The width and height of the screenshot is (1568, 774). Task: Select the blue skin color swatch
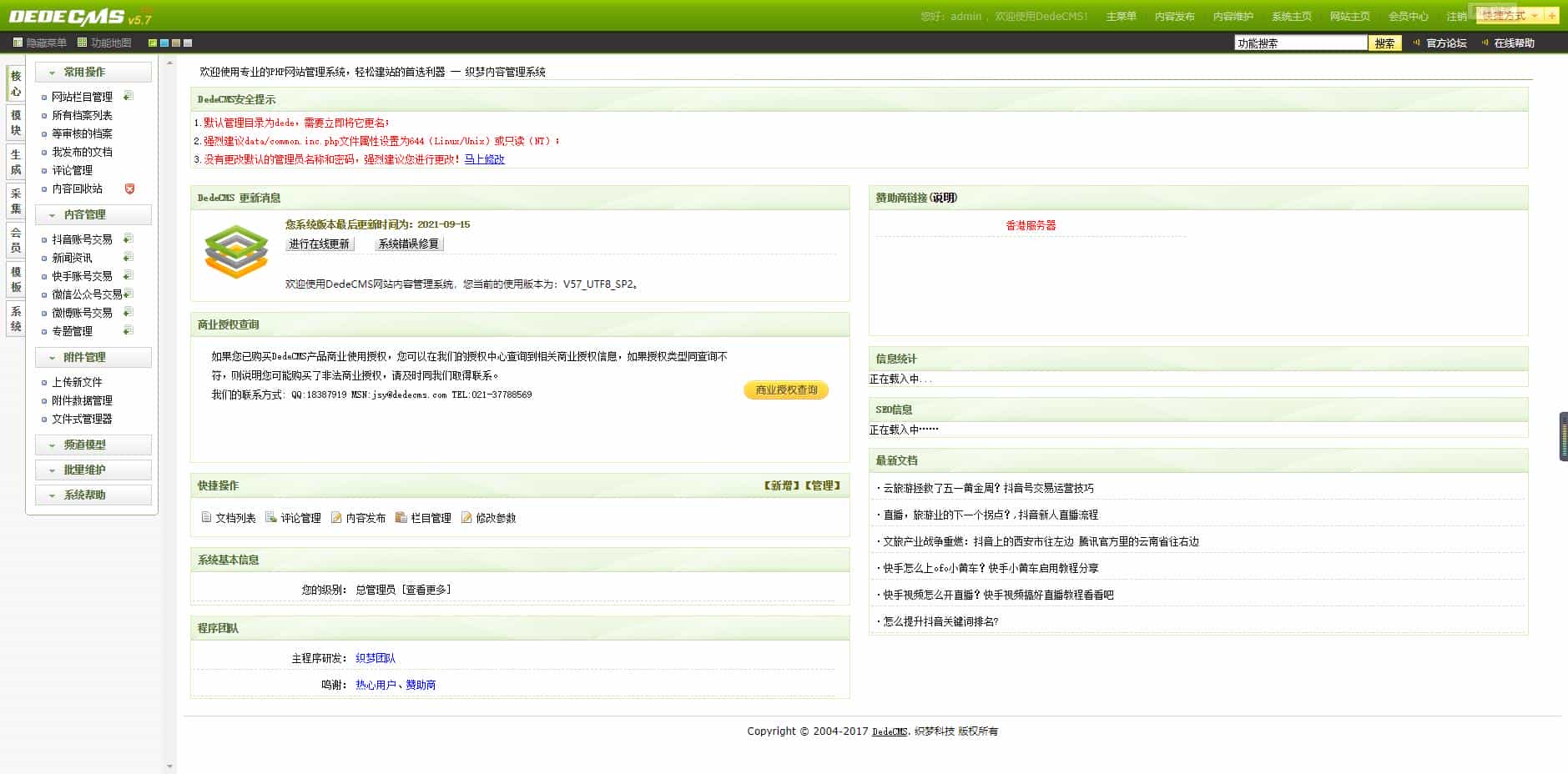click(x=164, y=43)
